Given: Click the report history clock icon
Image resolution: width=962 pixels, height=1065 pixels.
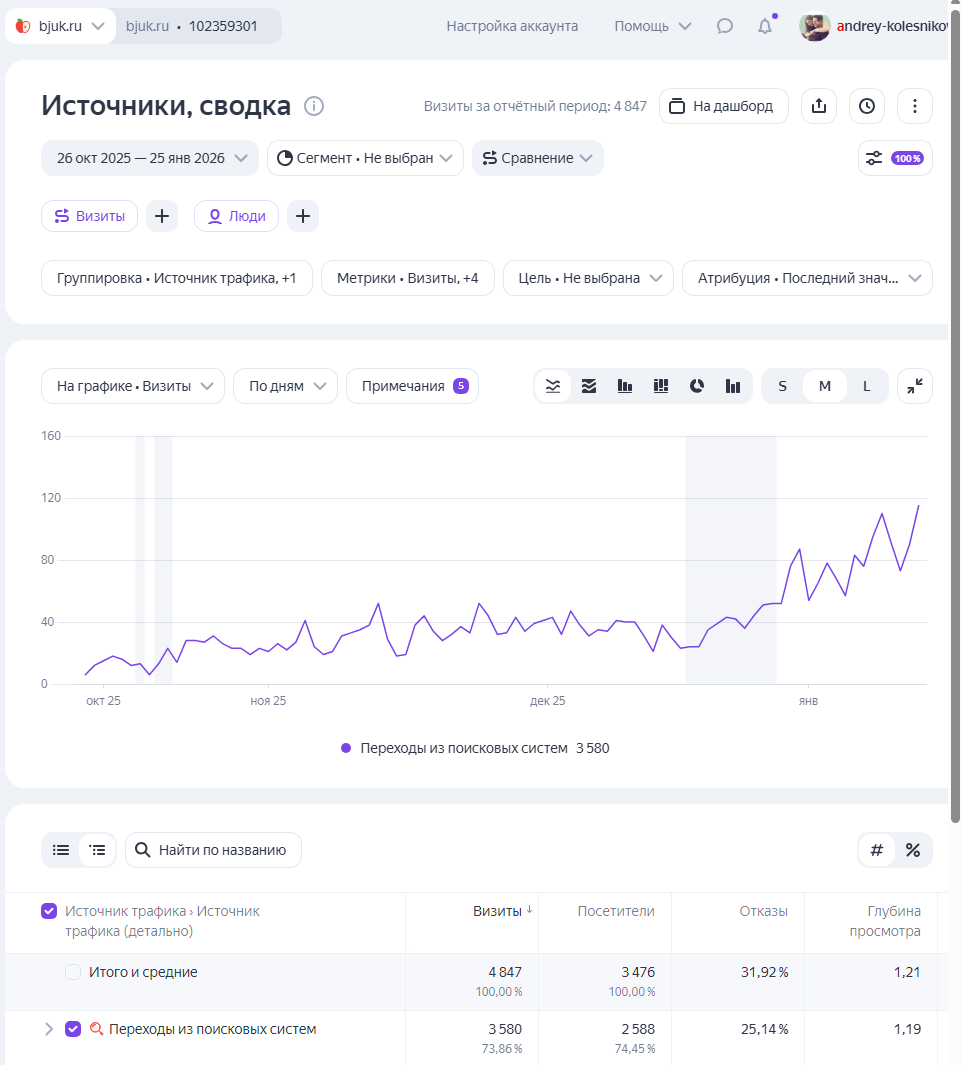Looking at the screenshot, I should (x=867, y=106).
